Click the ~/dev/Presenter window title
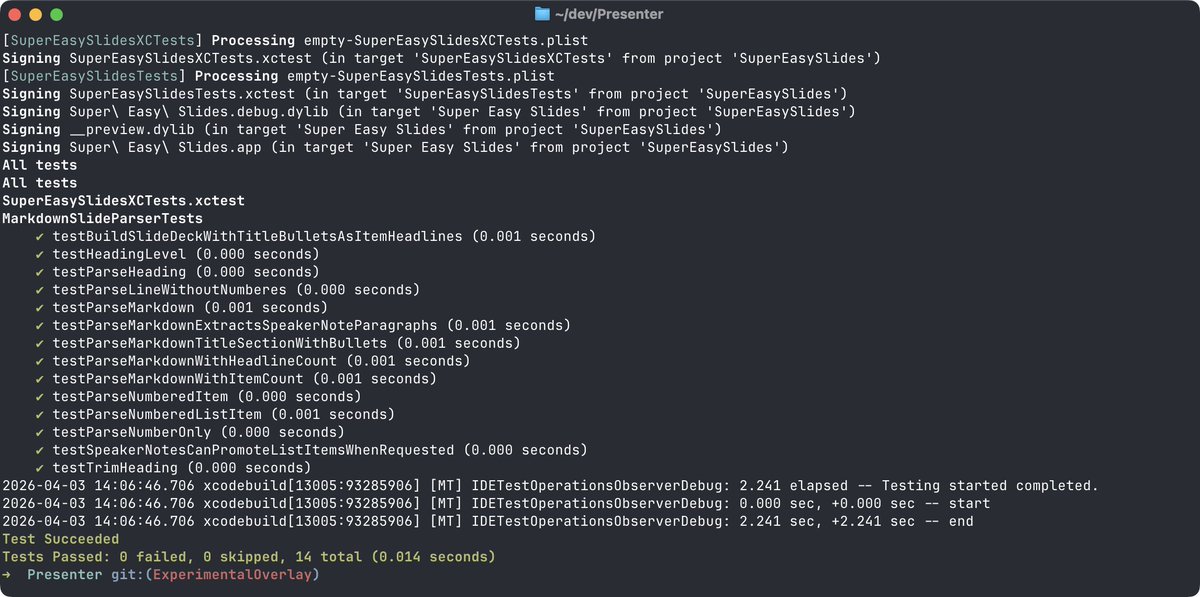 click(x=608, y=14)
